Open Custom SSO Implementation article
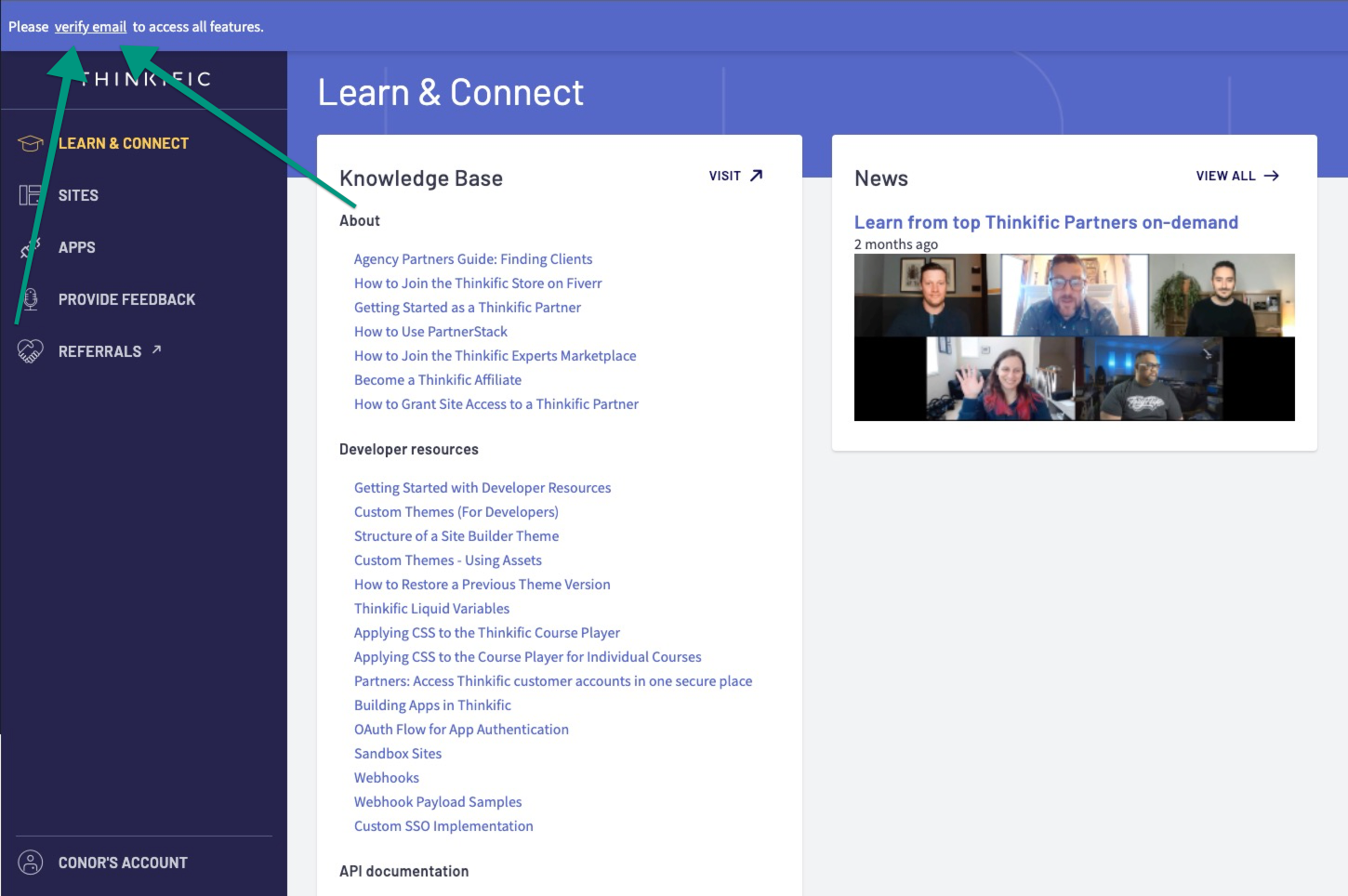 tap(443, 826)
